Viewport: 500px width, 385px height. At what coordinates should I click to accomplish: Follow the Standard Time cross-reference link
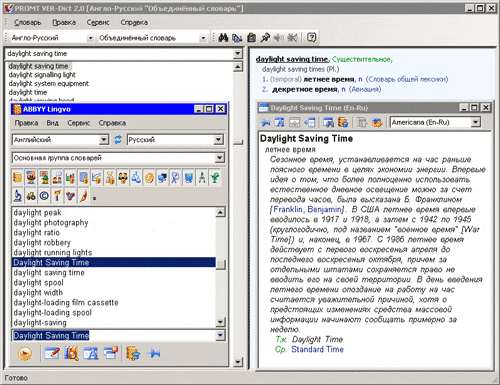[317, 349]
